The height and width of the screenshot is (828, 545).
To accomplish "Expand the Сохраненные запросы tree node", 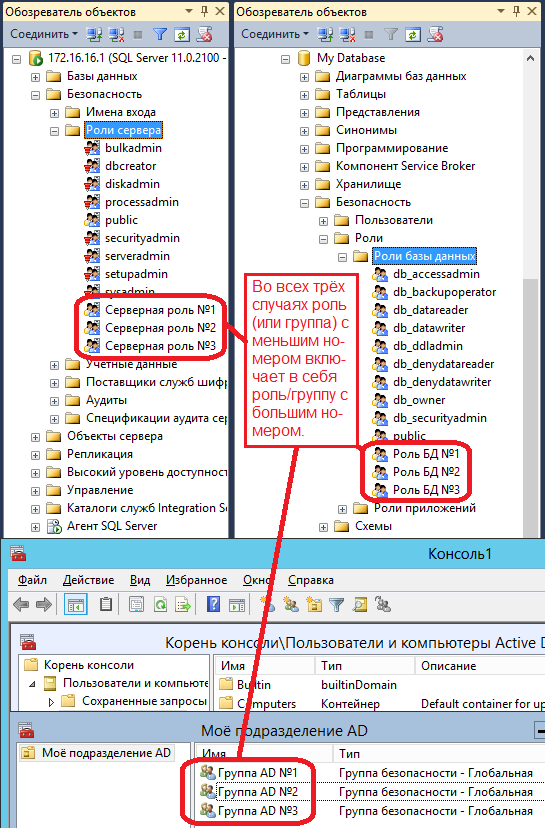I will pyautogui.click(x=51, y=702).
